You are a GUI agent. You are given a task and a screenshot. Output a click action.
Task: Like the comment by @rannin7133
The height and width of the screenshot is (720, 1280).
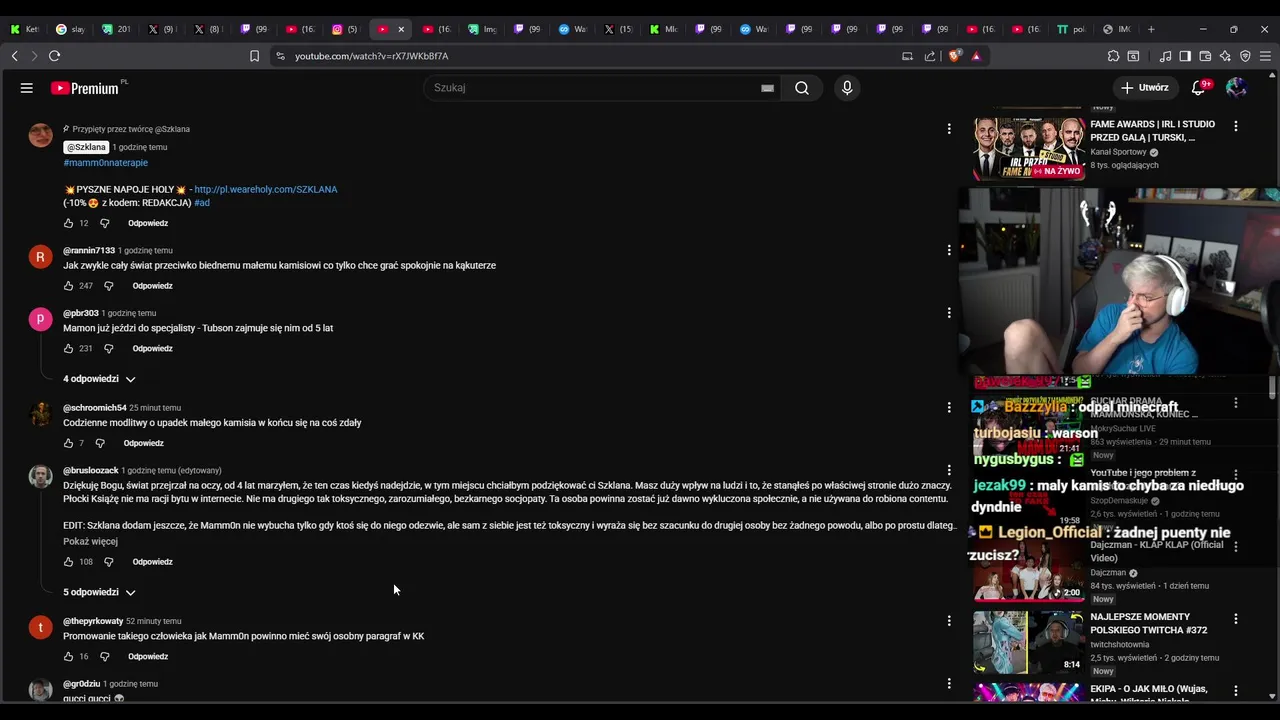click(69, 286)
